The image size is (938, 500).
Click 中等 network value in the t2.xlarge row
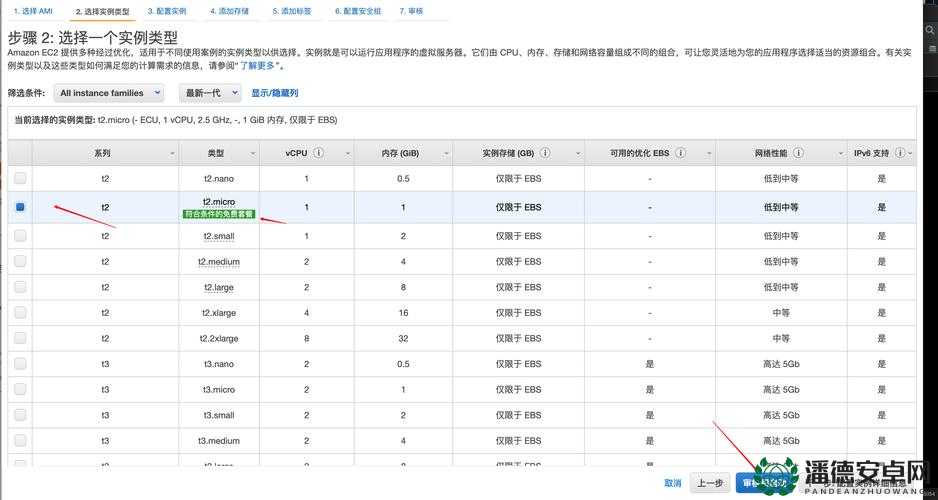781,313
